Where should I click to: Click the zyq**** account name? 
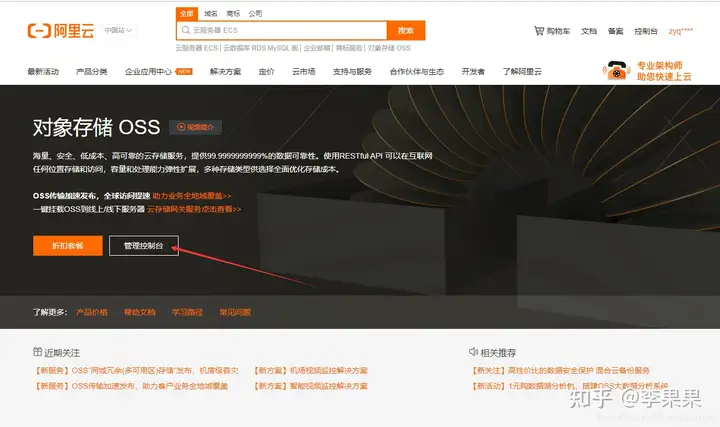[681, 31]
